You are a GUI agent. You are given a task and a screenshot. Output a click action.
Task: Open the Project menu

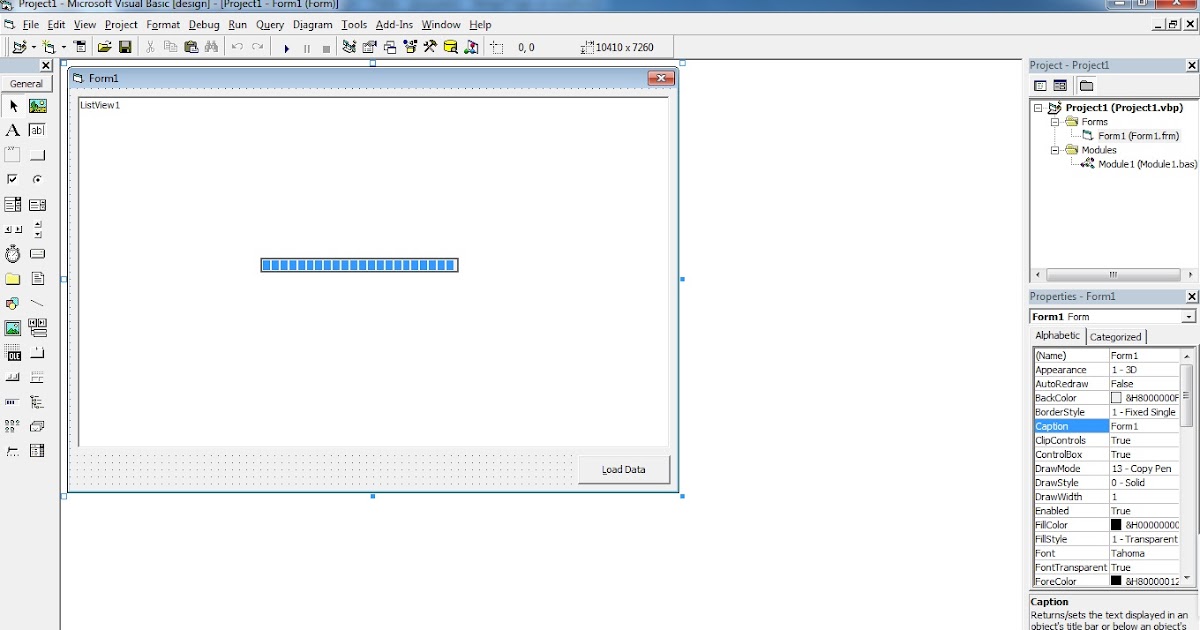click(x=120, y=24)
